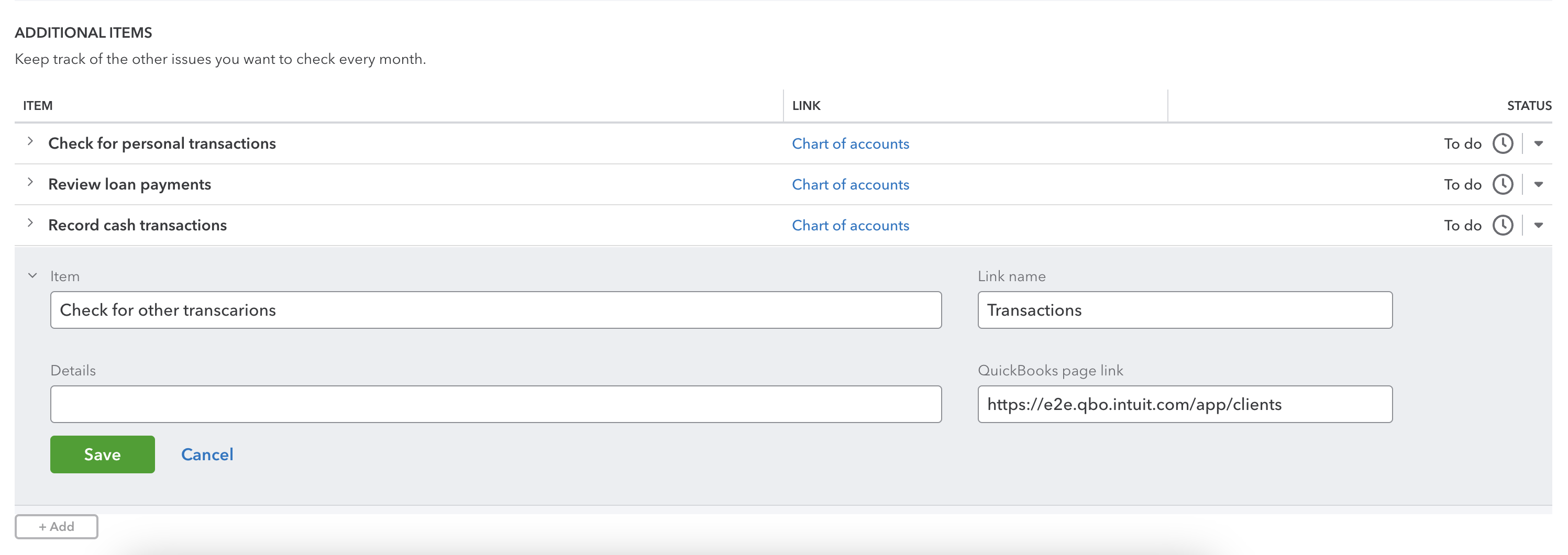Focus the Link name input field
The width and height of the screenshot is (1568, 555).
pyautogui.click(x=1185, y=310)
